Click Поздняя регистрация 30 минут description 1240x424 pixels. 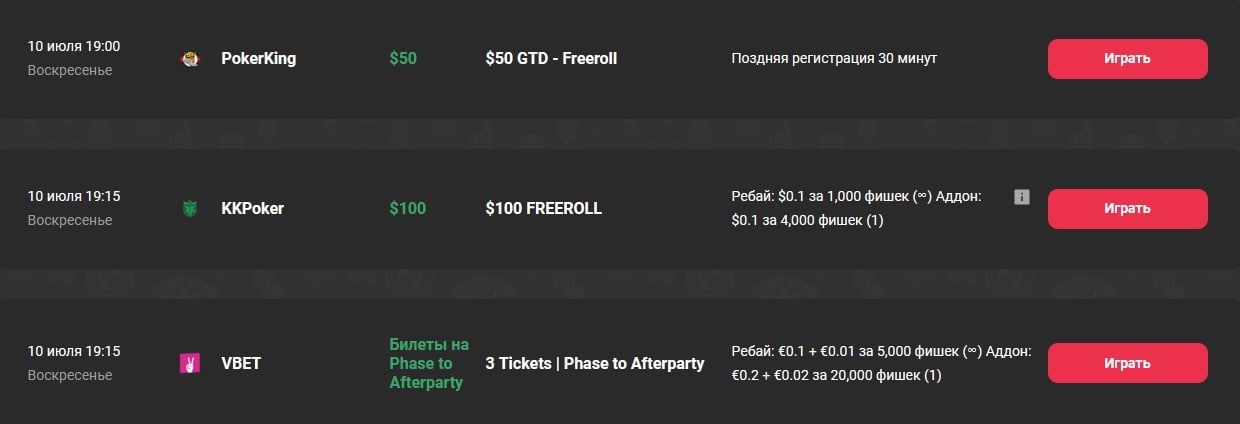[834, 59]
